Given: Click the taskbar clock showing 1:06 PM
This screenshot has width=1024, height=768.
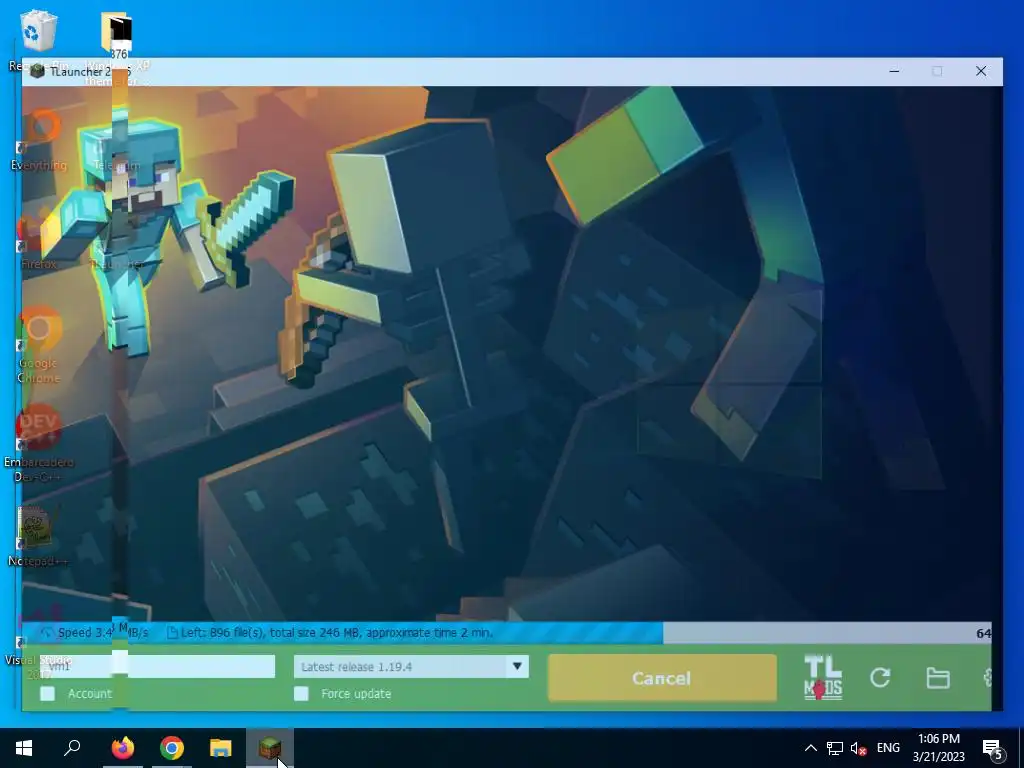Looking at the screenshot, I should click(938, 748).
